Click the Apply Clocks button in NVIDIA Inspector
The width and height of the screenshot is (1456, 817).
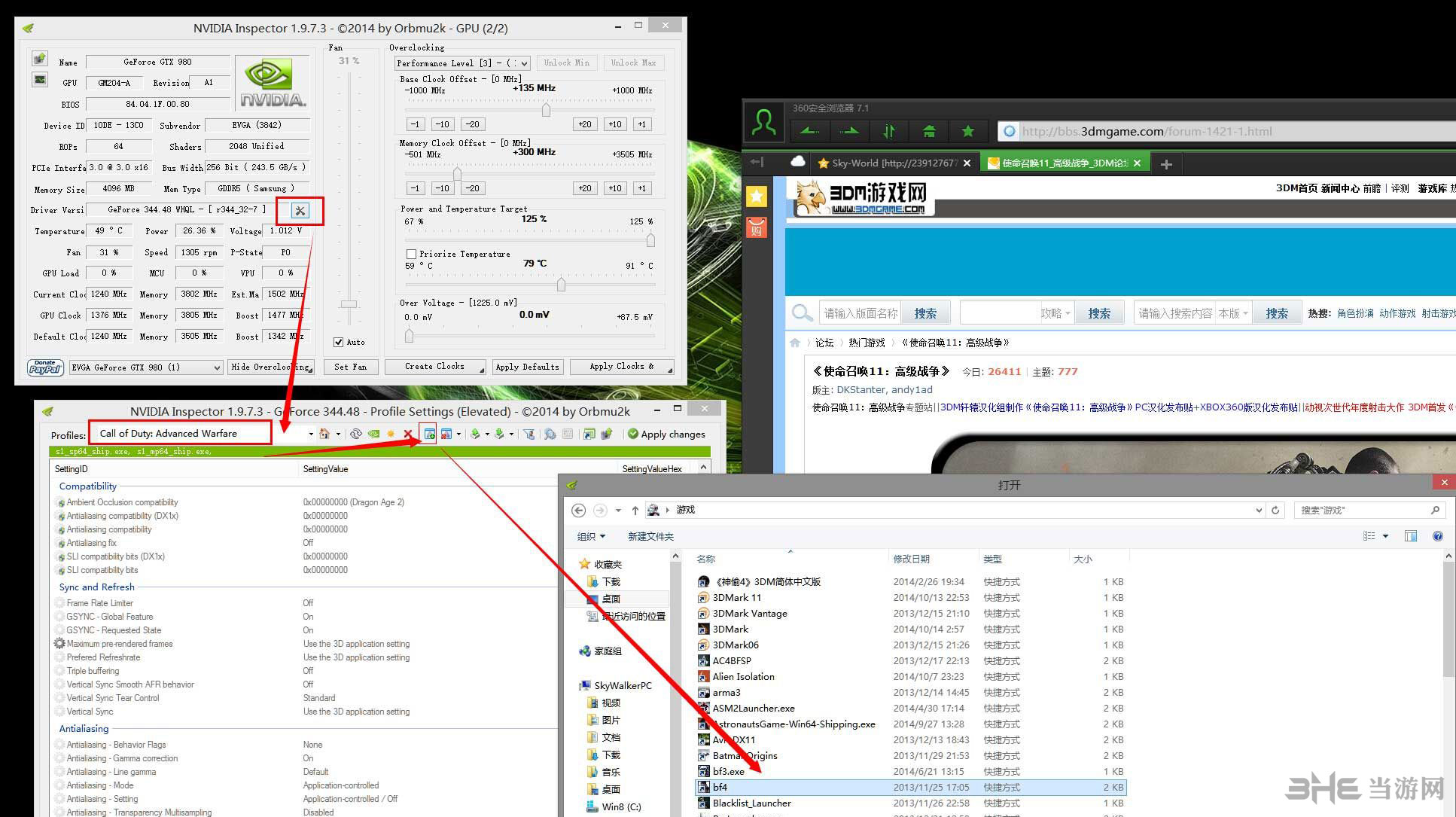coord(622,367)
